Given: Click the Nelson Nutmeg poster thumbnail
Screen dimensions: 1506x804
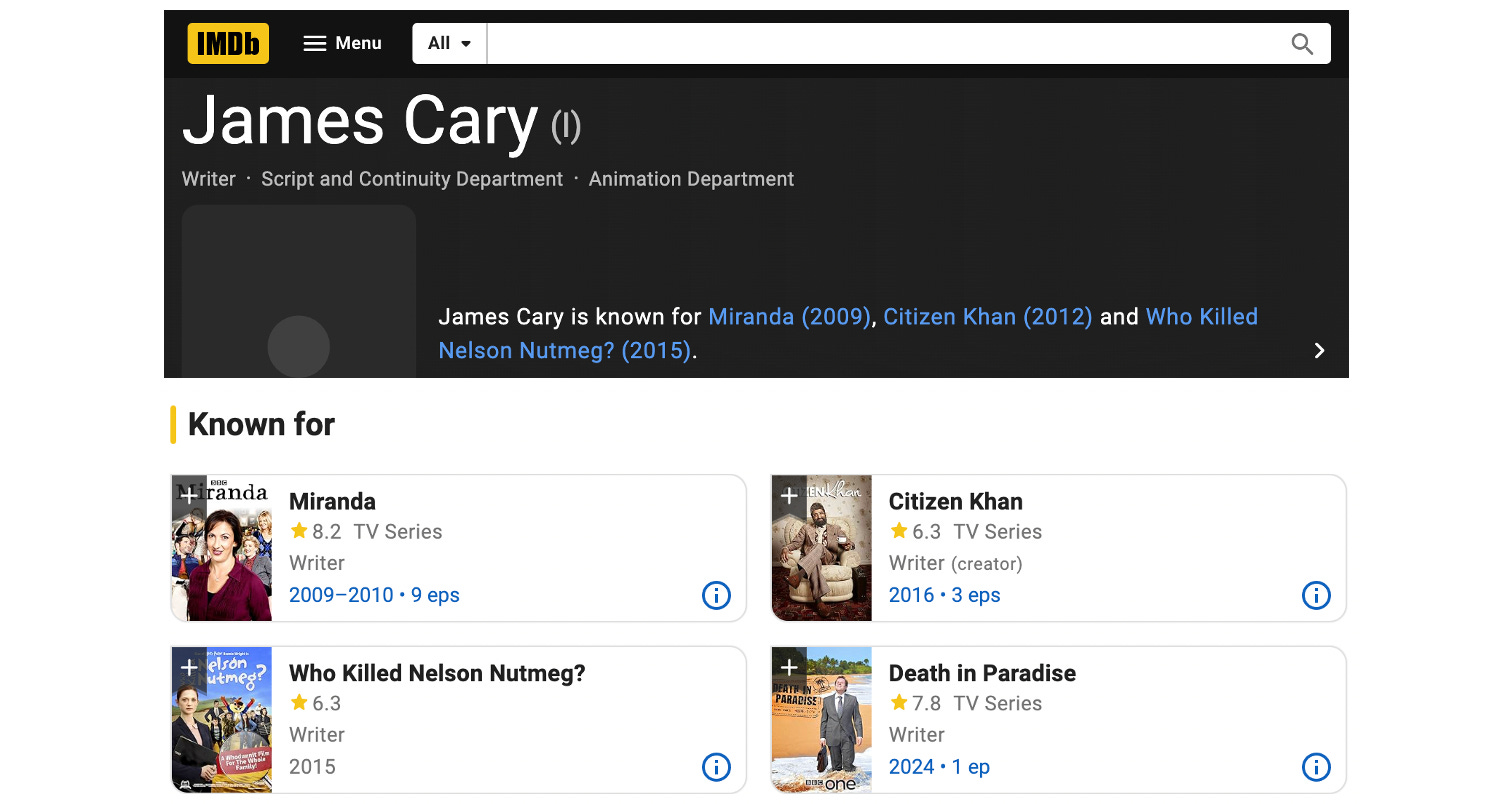Looking at the screenshot, I should (222, 720).
